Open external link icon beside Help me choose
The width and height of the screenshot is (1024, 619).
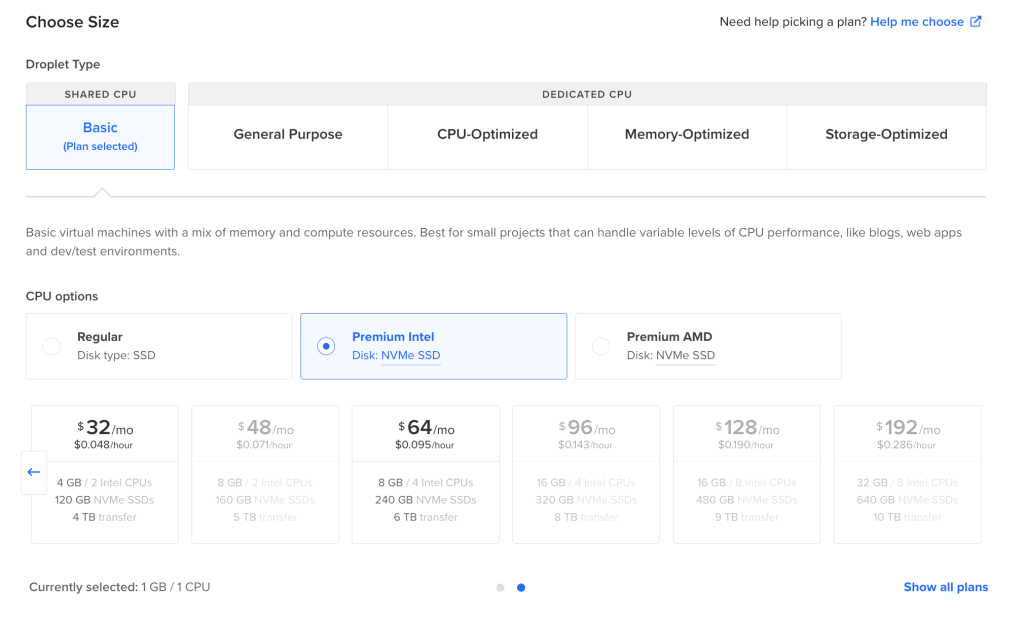click(x=976, y=22)
